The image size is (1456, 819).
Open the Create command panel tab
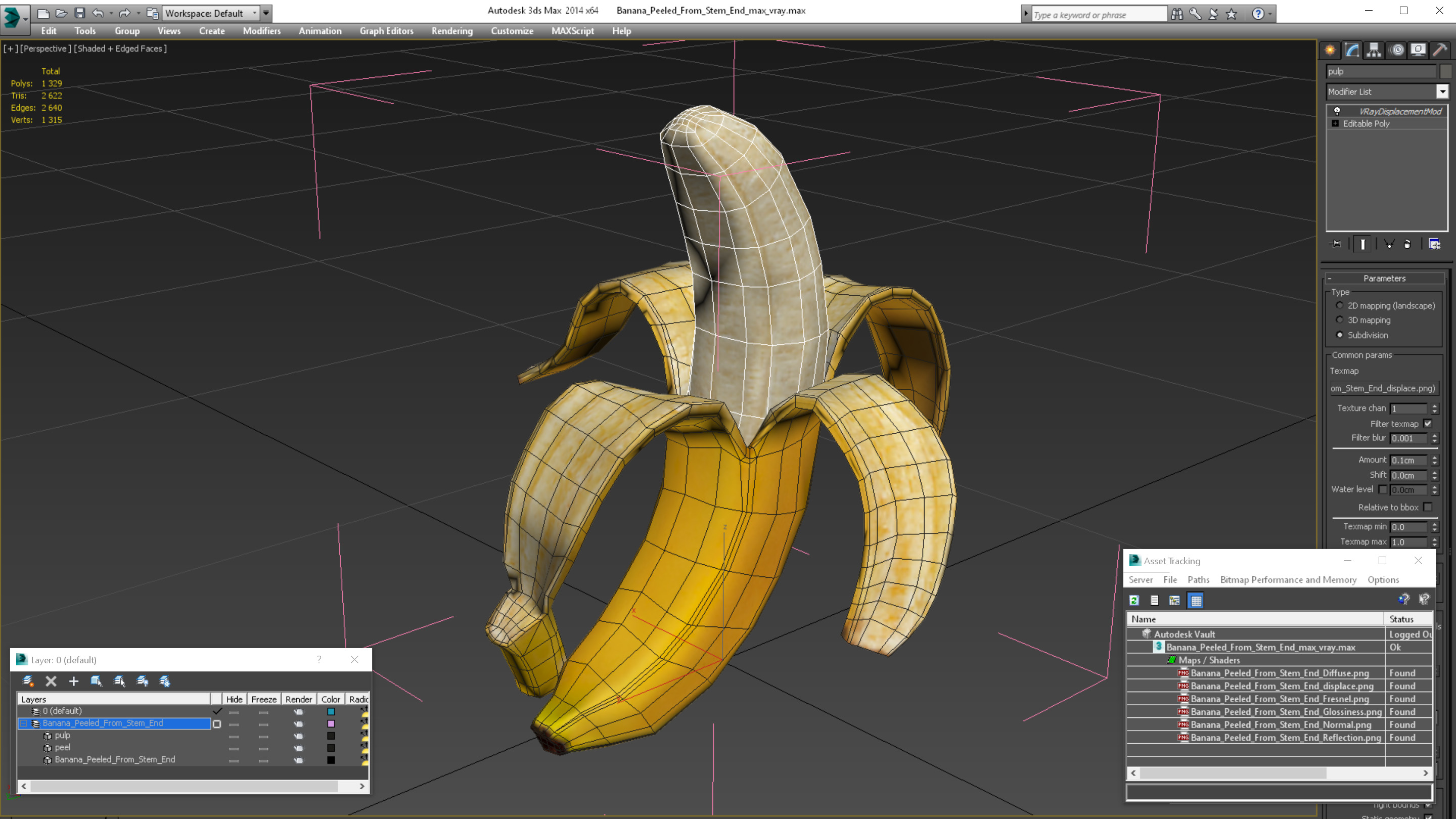(1330, 51)
